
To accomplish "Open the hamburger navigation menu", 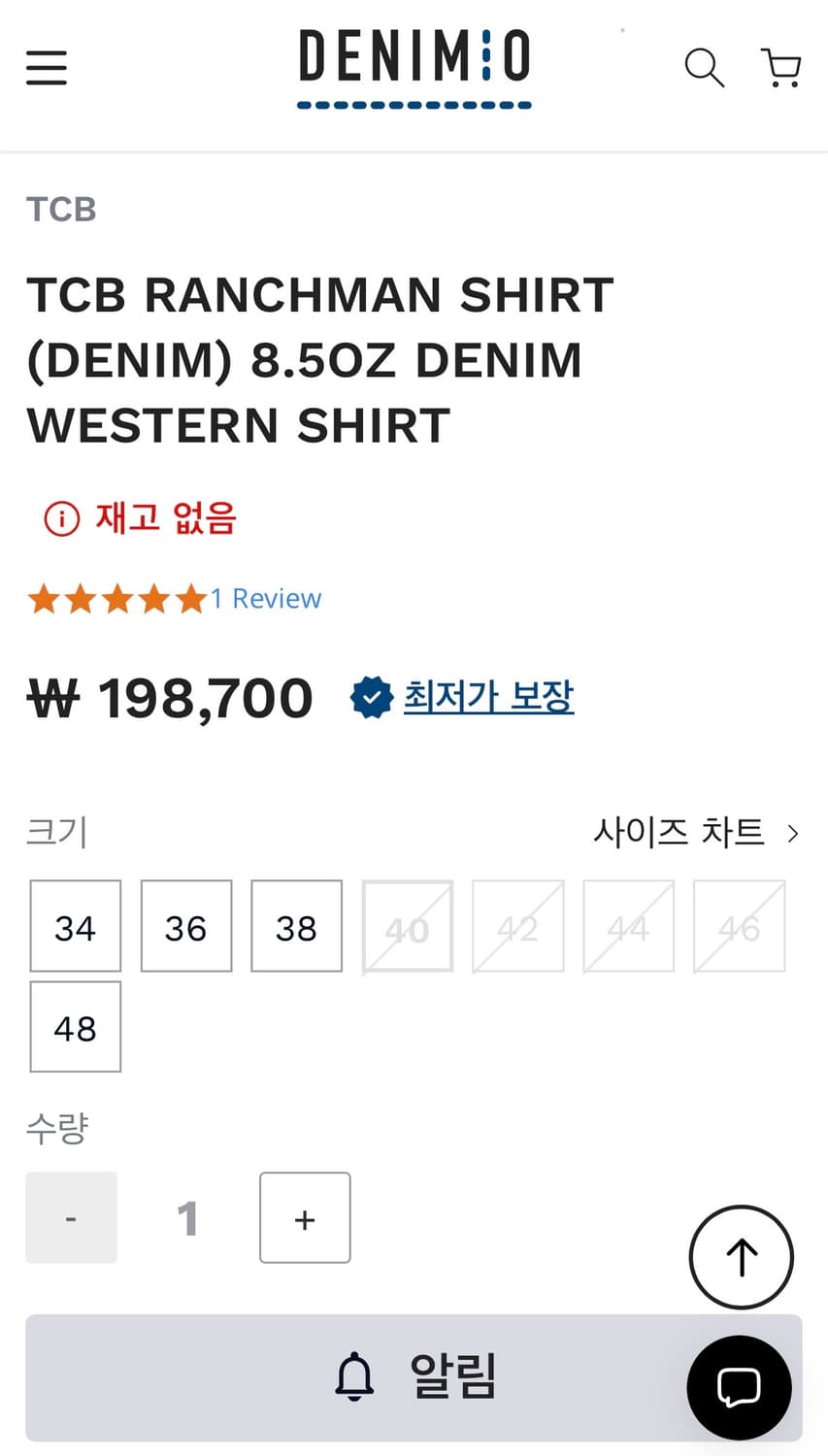I will coord(47,68).
